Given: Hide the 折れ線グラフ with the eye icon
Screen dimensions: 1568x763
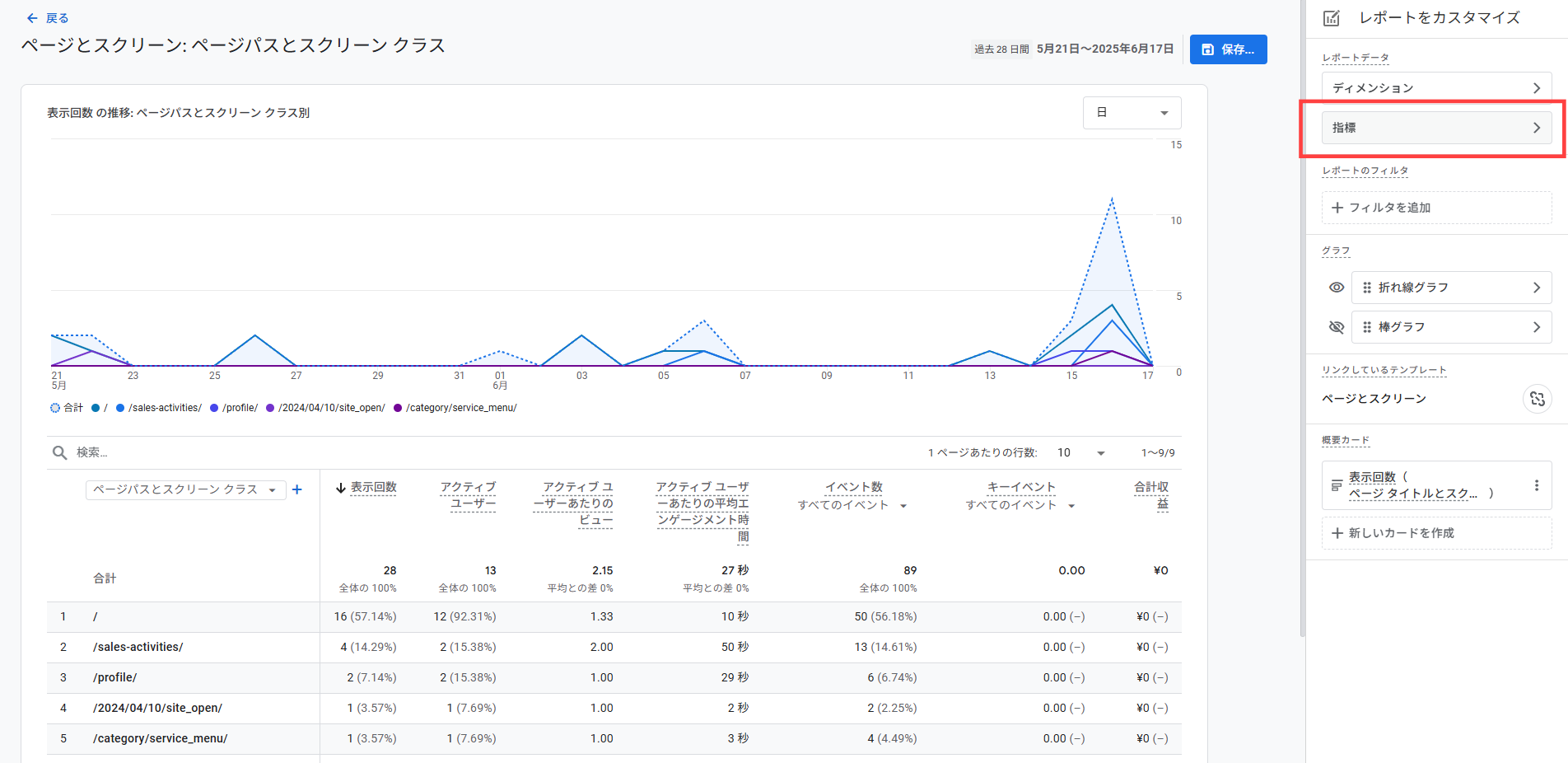Looking at the screenshot, I should [x=1337, y=288].
